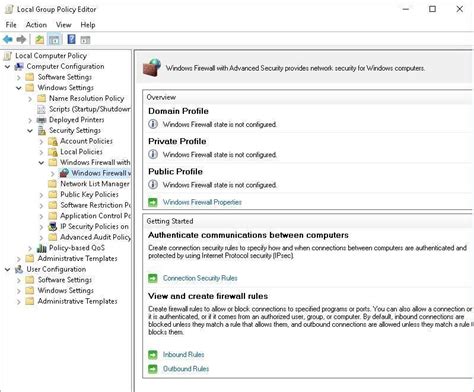Click the Account Policies folder icon

[53, 141]
